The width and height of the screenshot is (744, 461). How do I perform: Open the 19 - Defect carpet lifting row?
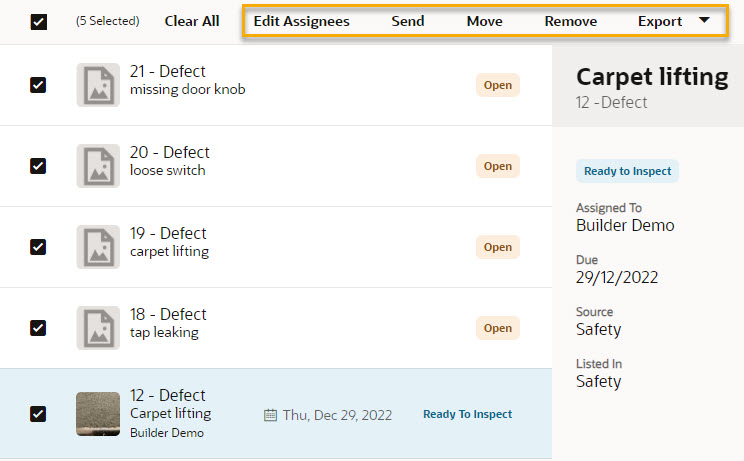(x=276, y=247)
